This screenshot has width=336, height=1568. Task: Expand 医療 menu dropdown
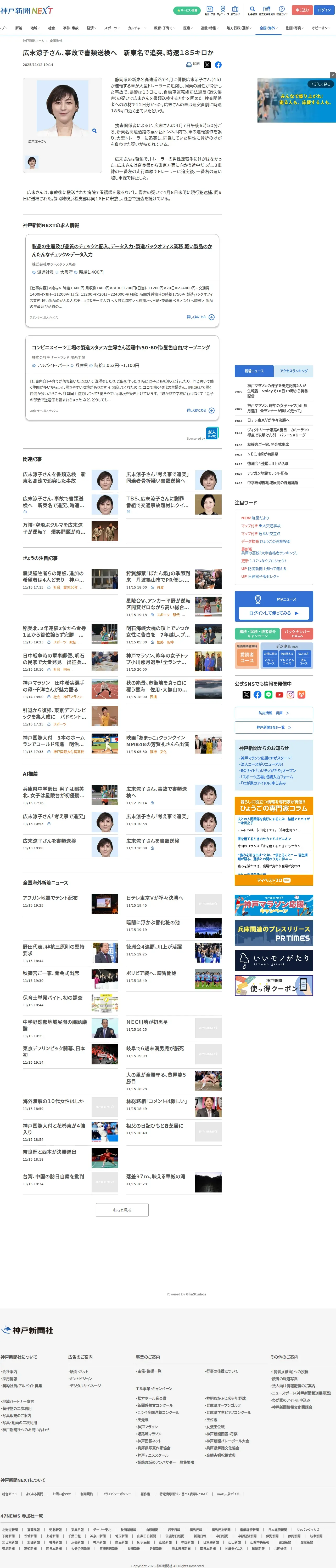tap(188, 28)
